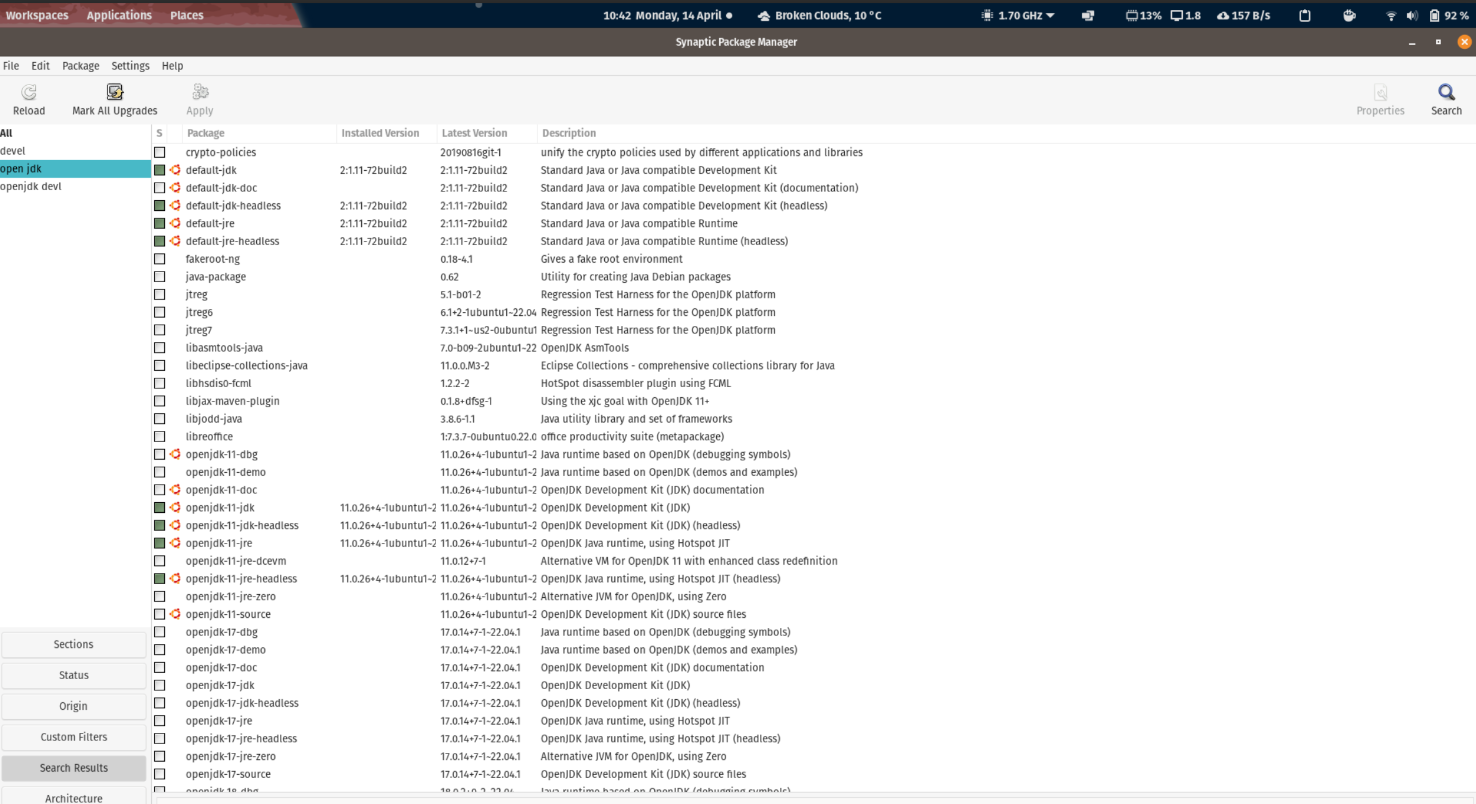Mark the openjdk-17-jdk status checkbox
Screen dimensions: 1476x804
pyautogui.click(x=159, y=685)
